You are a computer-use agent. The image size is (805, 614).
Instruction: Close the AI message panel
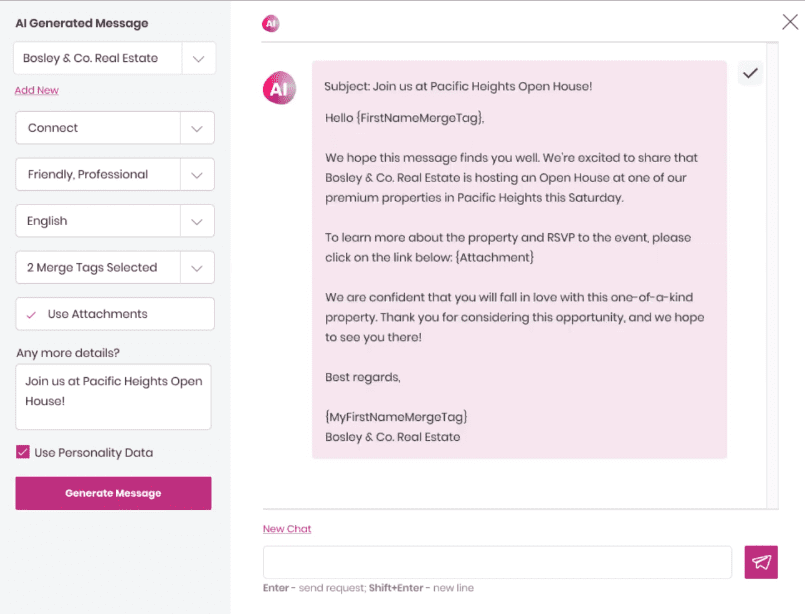789,22
